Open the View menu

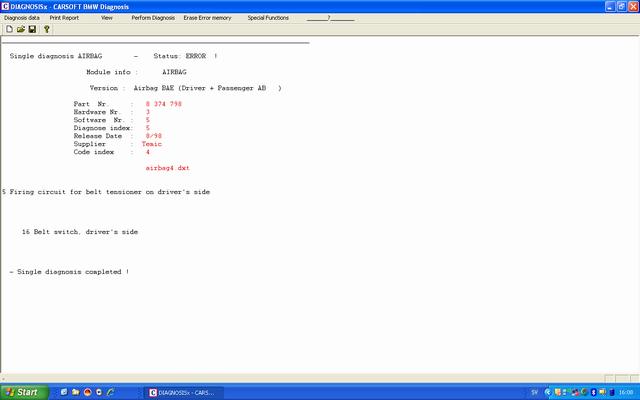pos(107,18)
